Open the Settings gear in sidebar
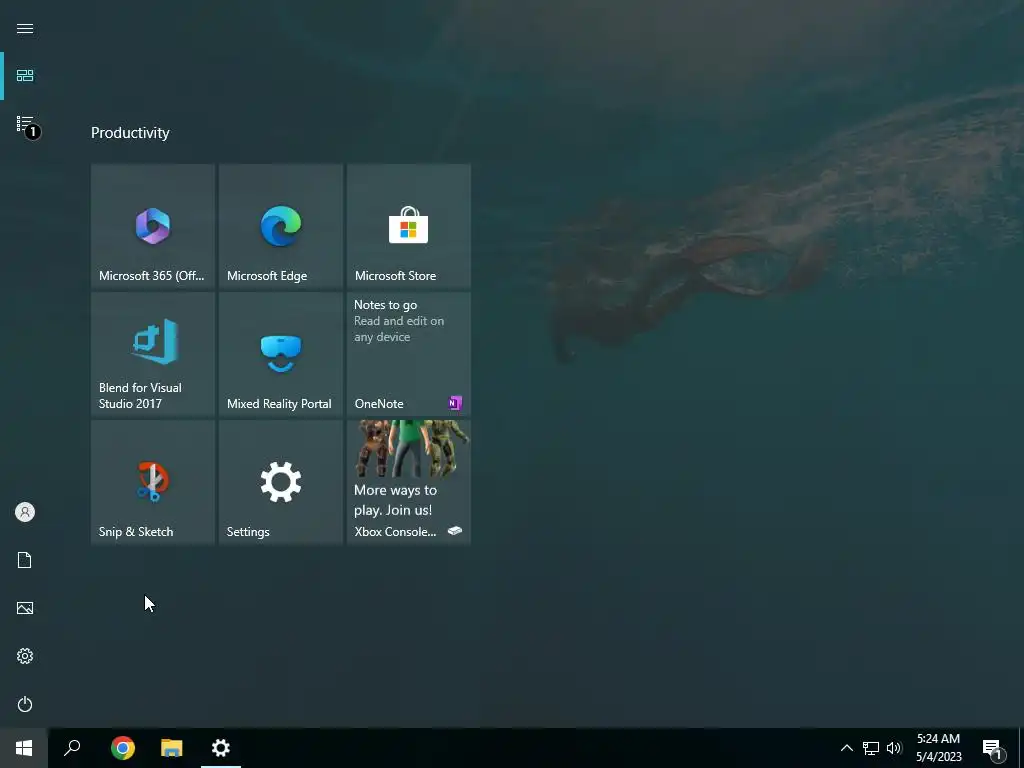 coord(25,656)
